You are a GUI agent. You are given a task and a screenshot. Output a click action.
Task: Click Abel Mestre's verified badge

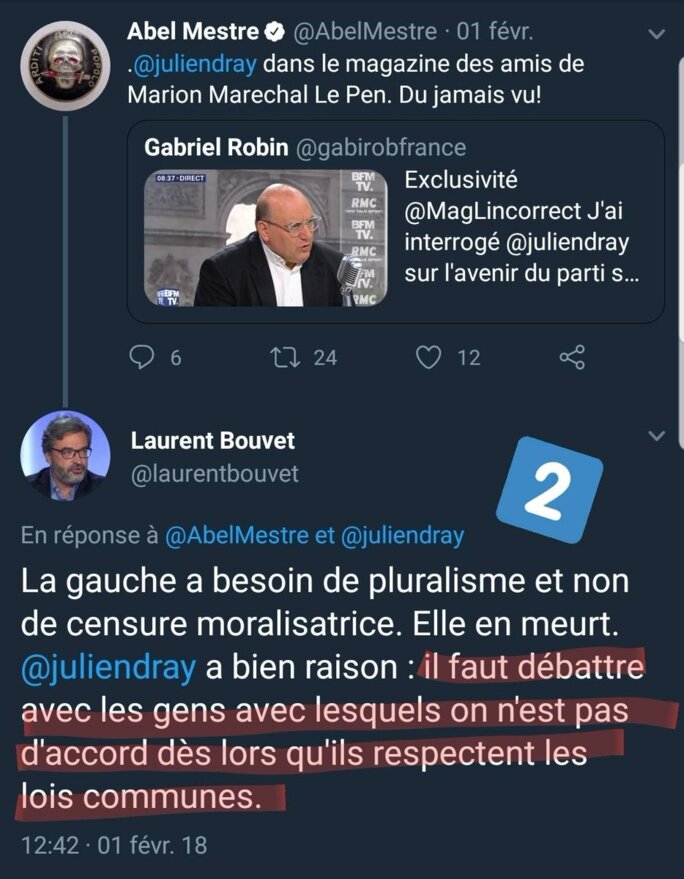pyautogui.click(x=273, y=32)
